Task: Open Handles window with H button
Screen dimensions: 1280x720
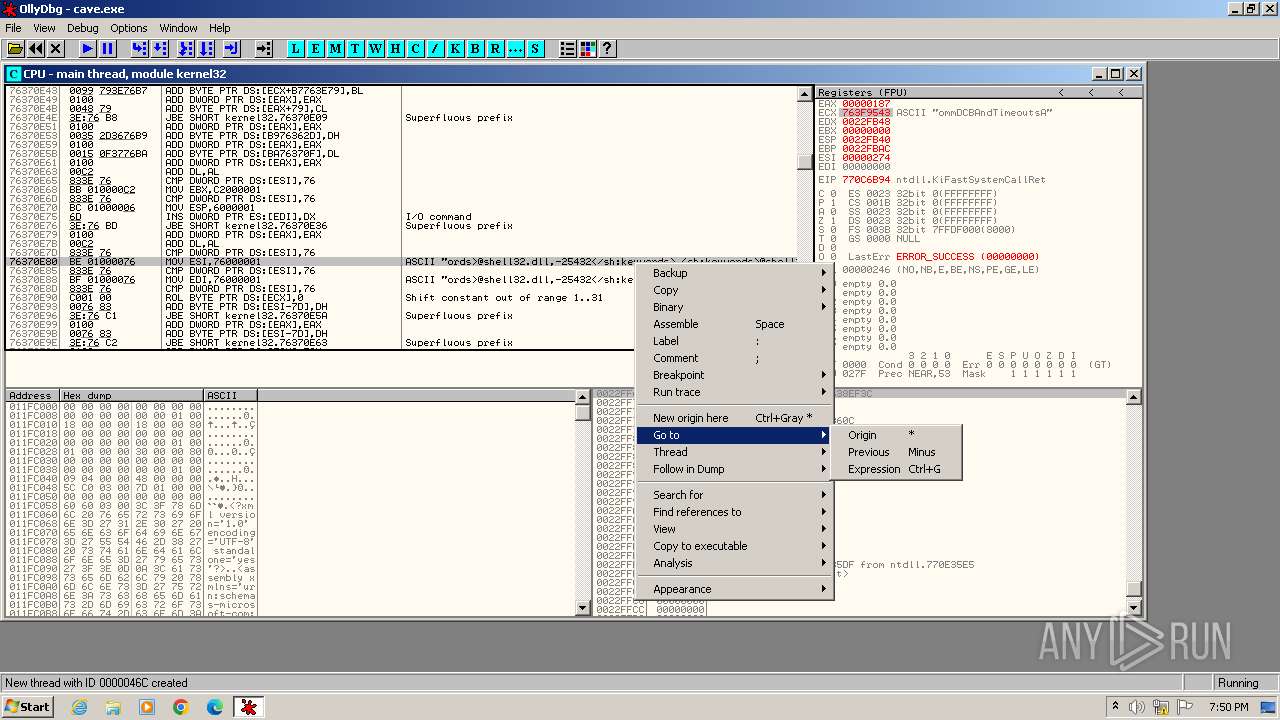Action: point(396,48)
